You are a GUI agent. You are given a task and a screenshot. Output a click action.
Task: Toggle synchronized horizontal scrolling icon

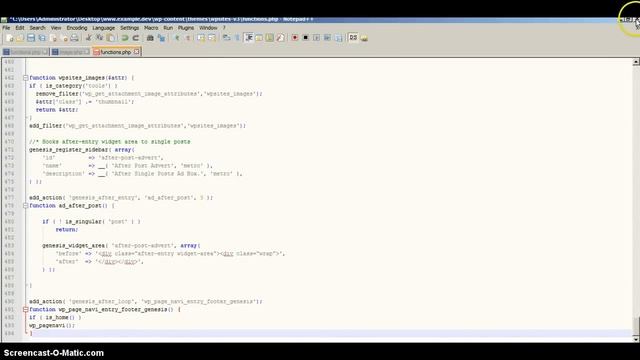(212, 38)
